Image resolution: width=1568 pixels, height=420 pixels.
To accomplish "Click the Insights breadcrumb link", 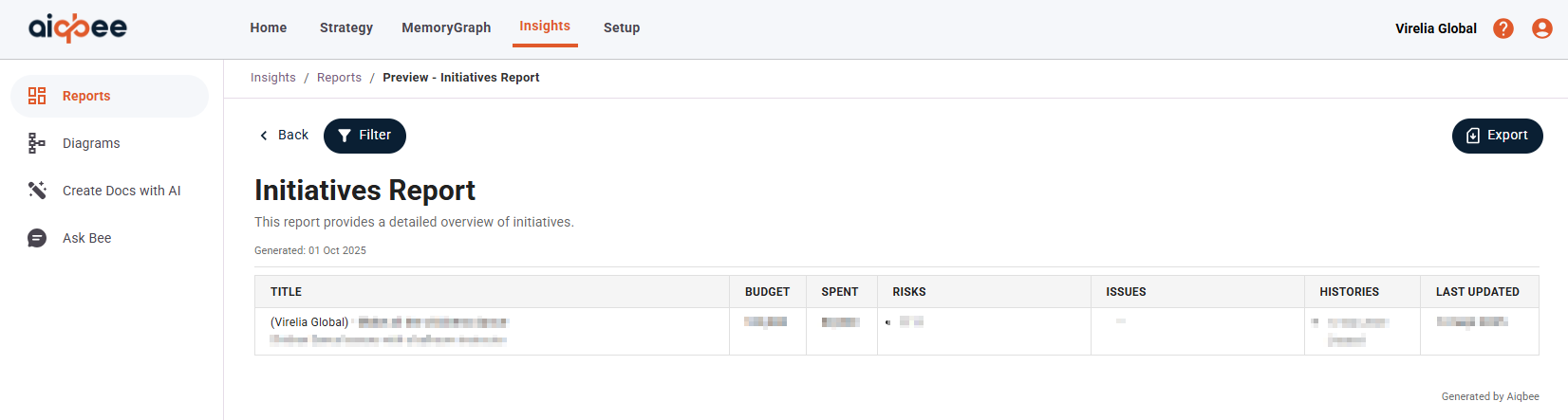I will point(273,78).
